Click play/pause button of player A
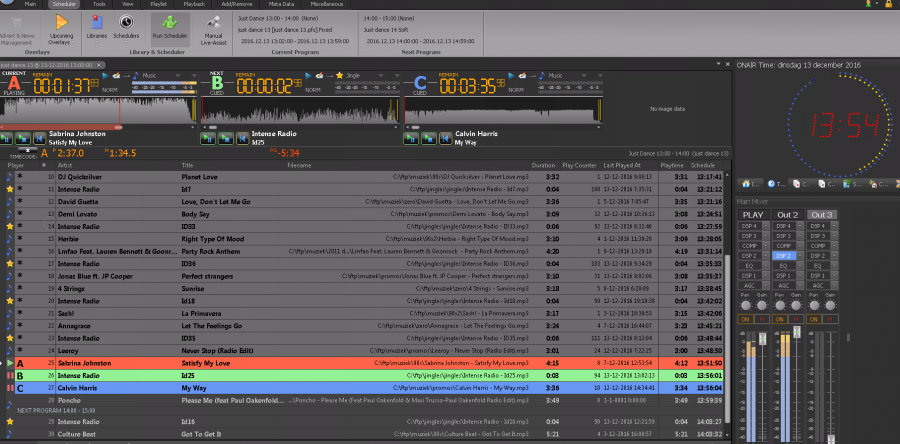The width and height of the screenshot is (900, 444). (x=7, y=138)
